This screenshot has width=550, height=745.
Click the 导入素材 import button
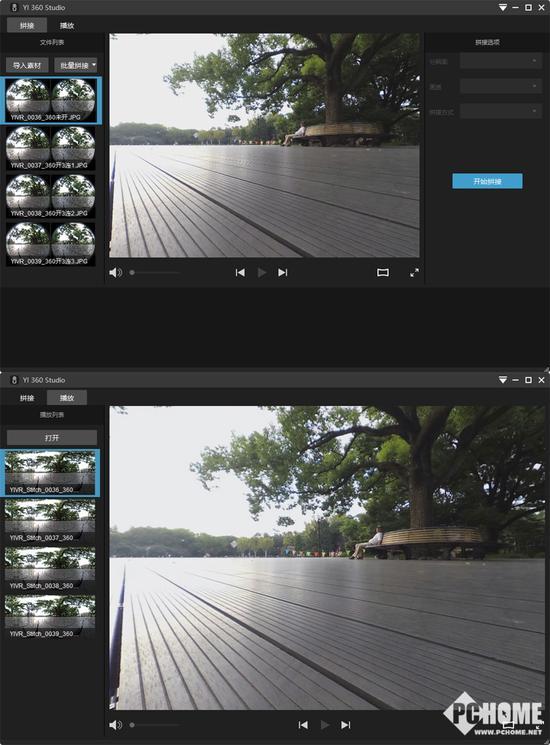(x=27, y=65)
